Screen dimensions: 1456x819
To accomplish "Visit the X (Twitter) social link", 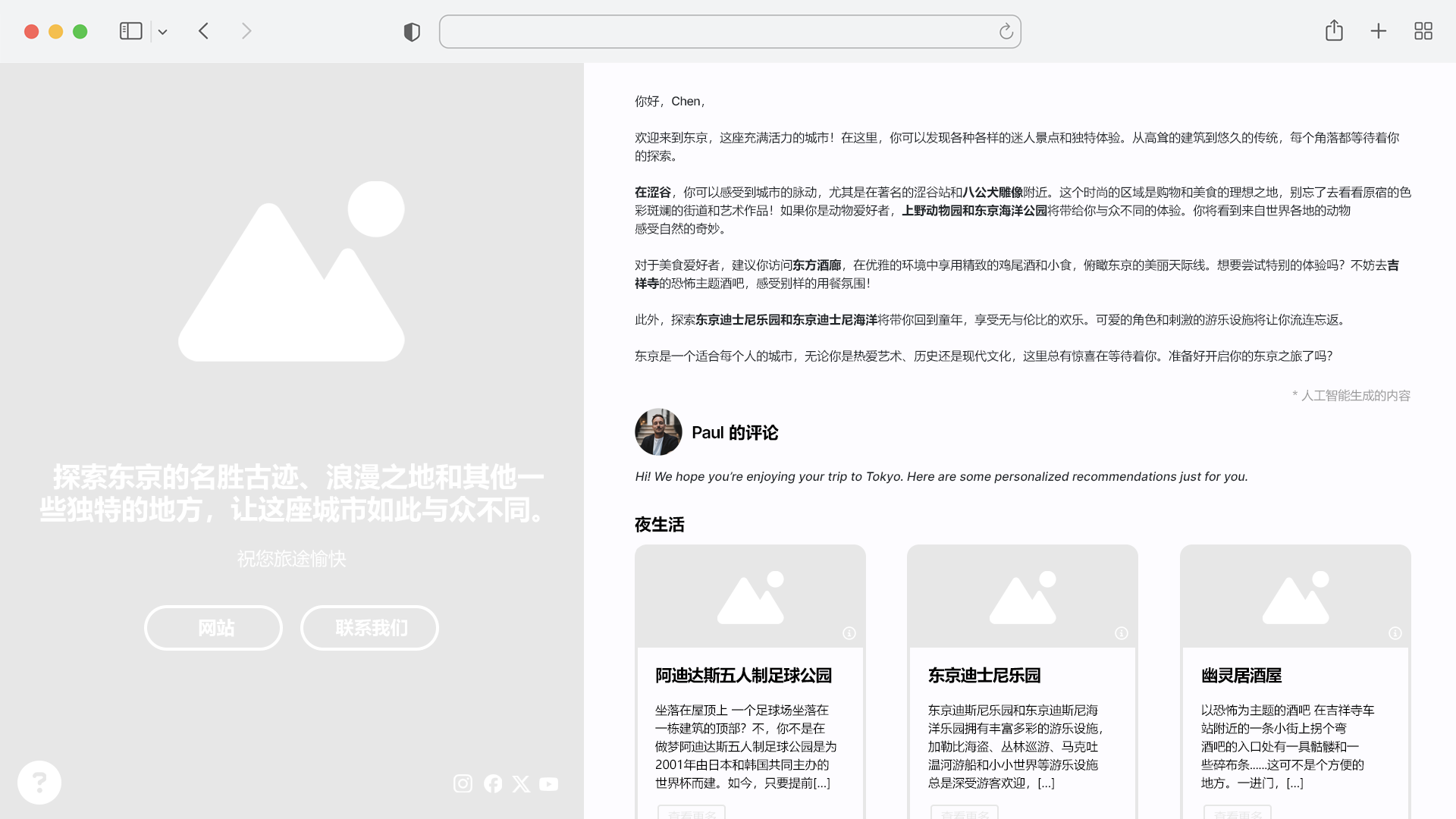I will point(521,784).
